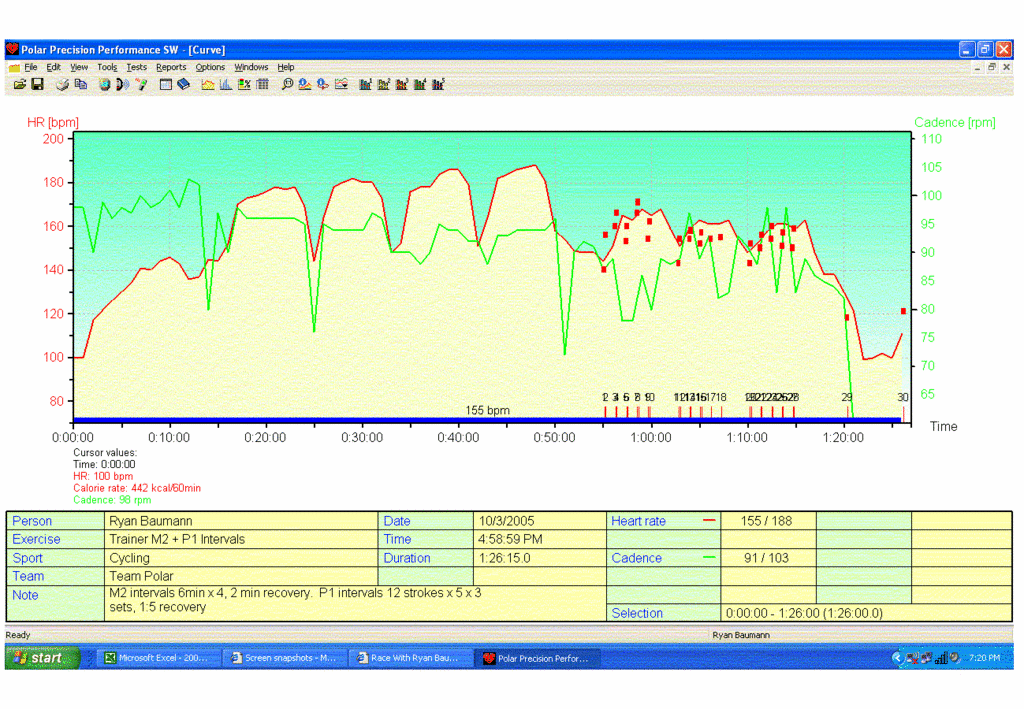Screen dimensions: 1024x709
Task: Click the yellow curve graph toolbar icon
Action: point(208,84)
